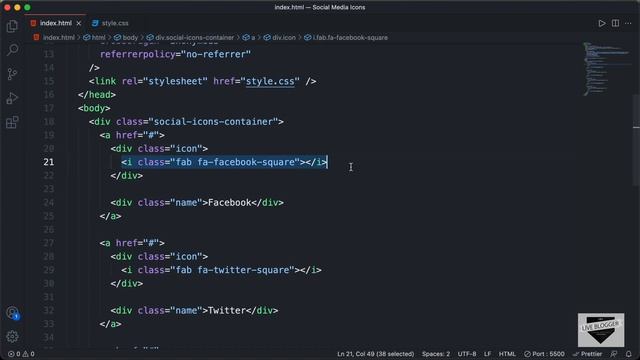Click the vertical editor scrollbar
The height and width of the screenshot is (360, 640).
(x=636, y=140)
